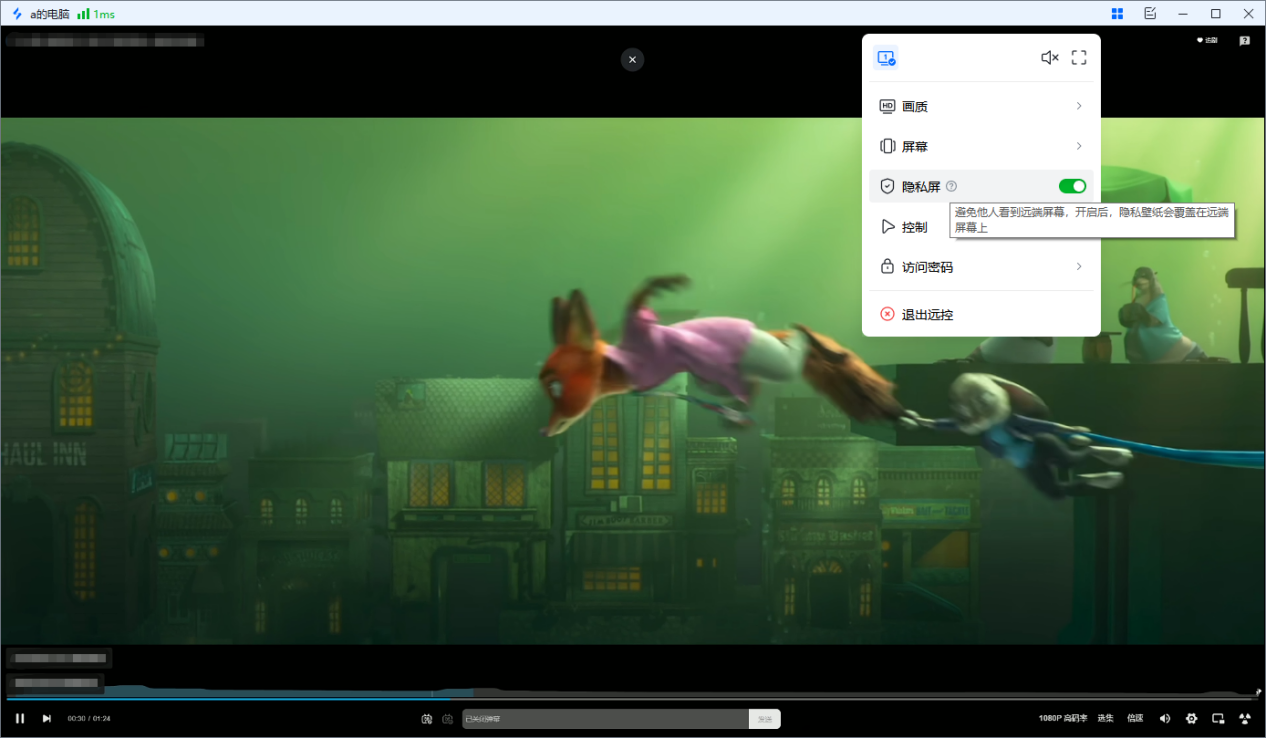
Task: Click the 隐私屏 help question mark icon
Action: 951,186
